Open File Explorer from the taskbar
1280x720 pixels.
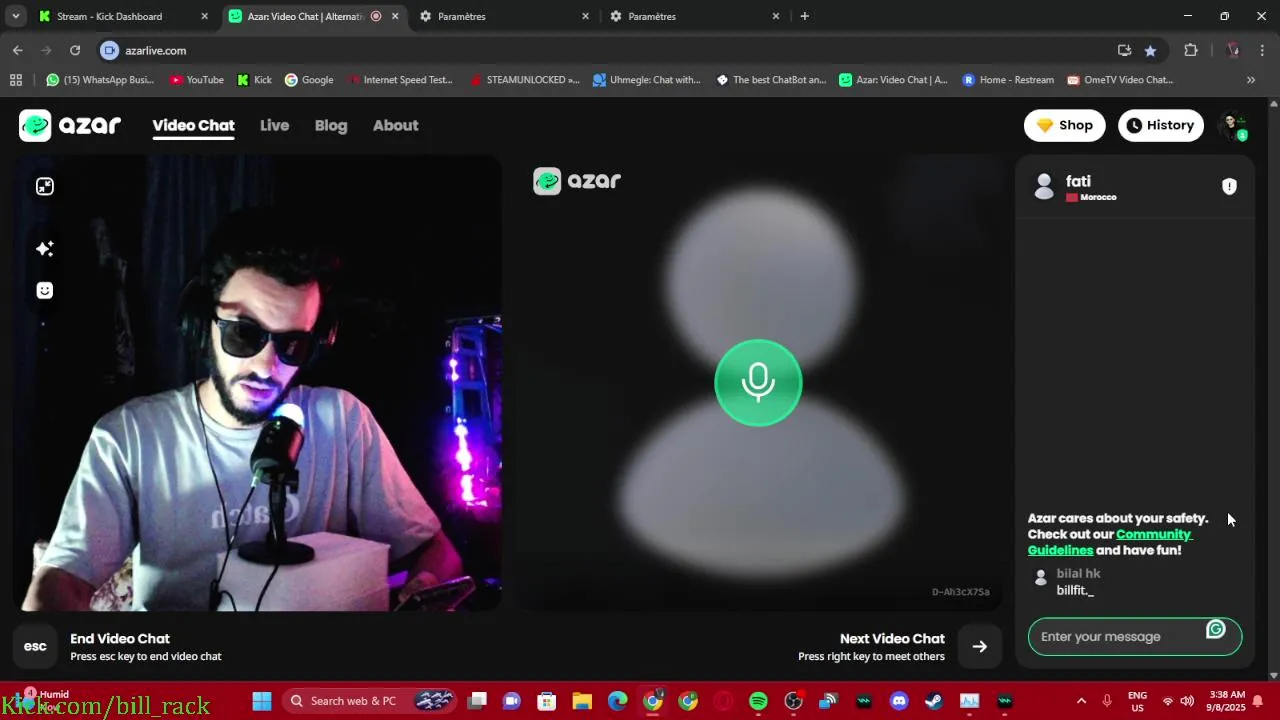pos(582,701)
